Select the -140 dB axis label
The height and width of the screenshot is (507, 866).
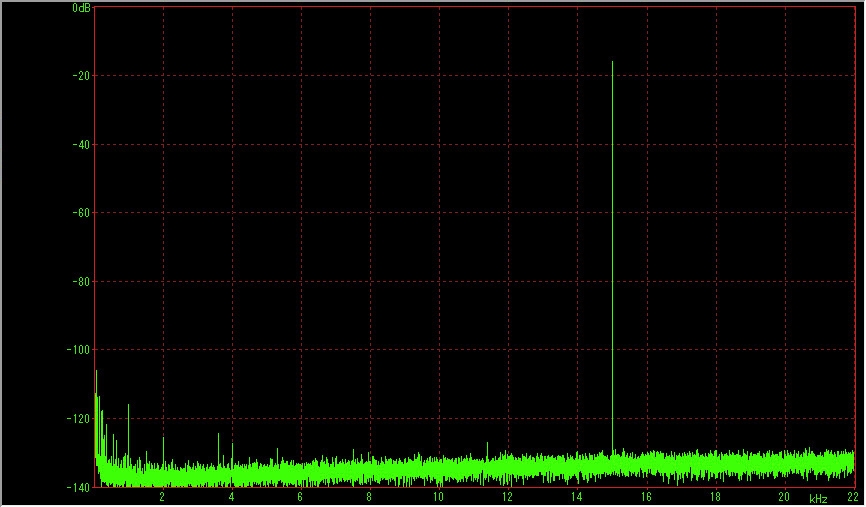(80, 487)
